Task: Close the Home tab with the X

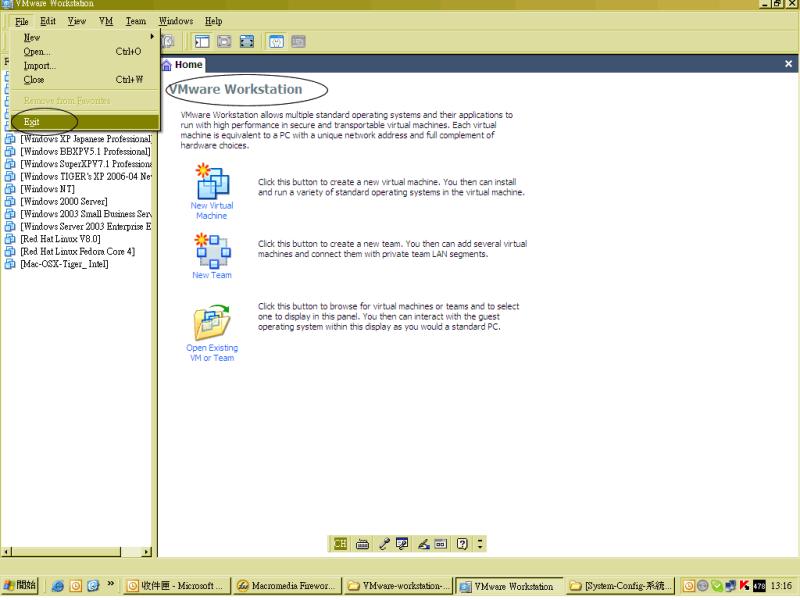Action: [x=788, y=64]
